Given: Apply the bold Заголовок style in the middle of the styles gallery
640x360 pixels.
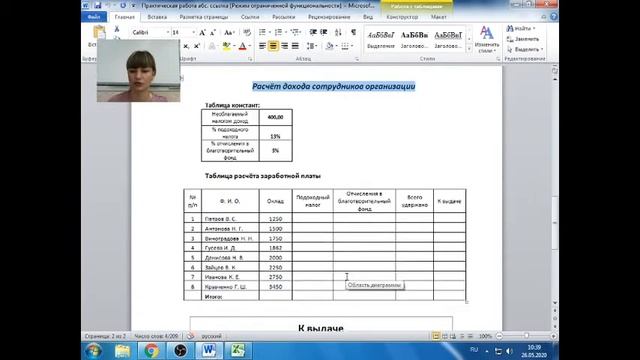Looking at the screenshot, I should coord(414,40).
